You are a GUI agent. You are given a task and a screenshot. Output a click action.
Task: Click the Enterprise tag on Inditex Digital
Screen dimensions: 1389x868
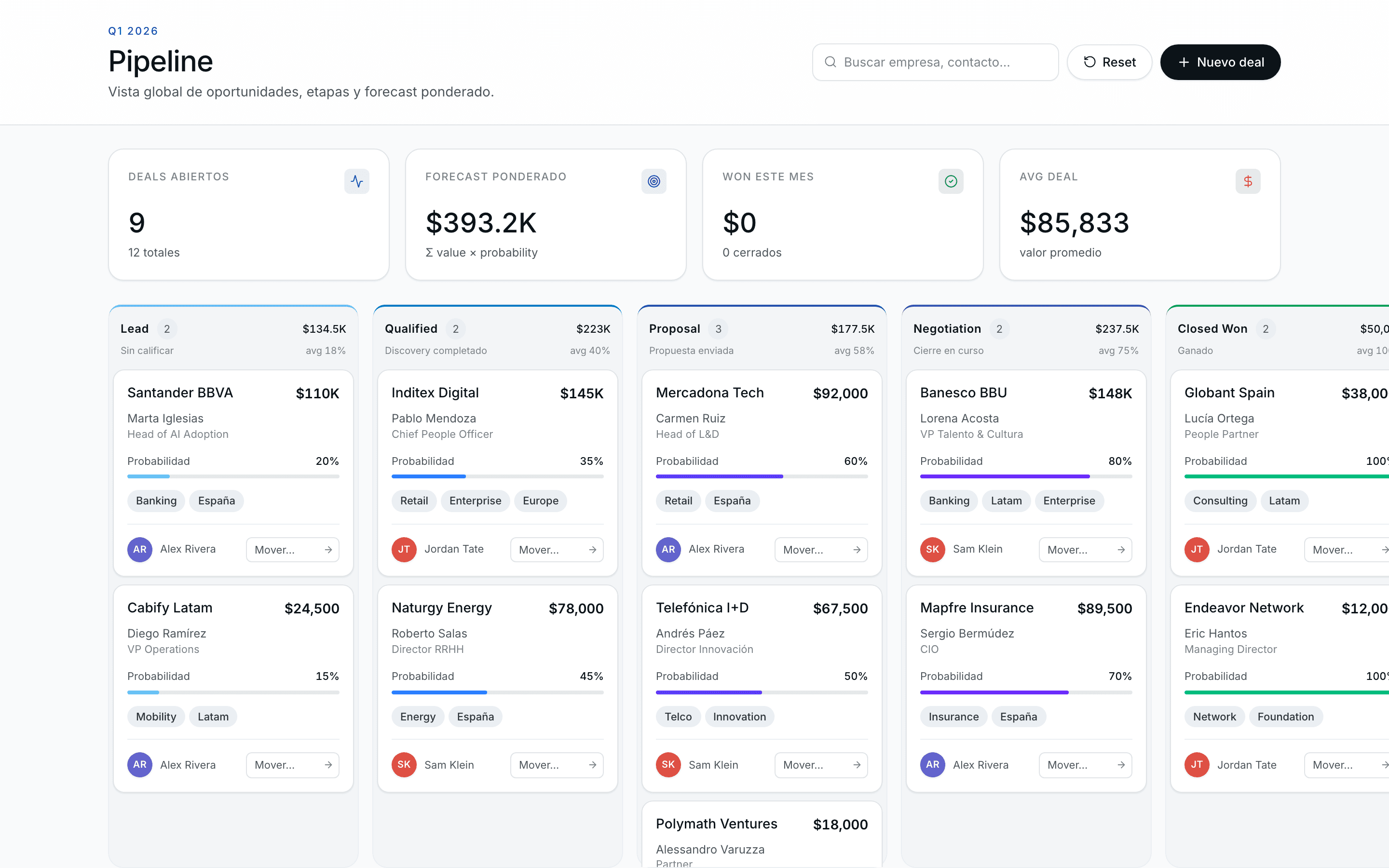475,501
